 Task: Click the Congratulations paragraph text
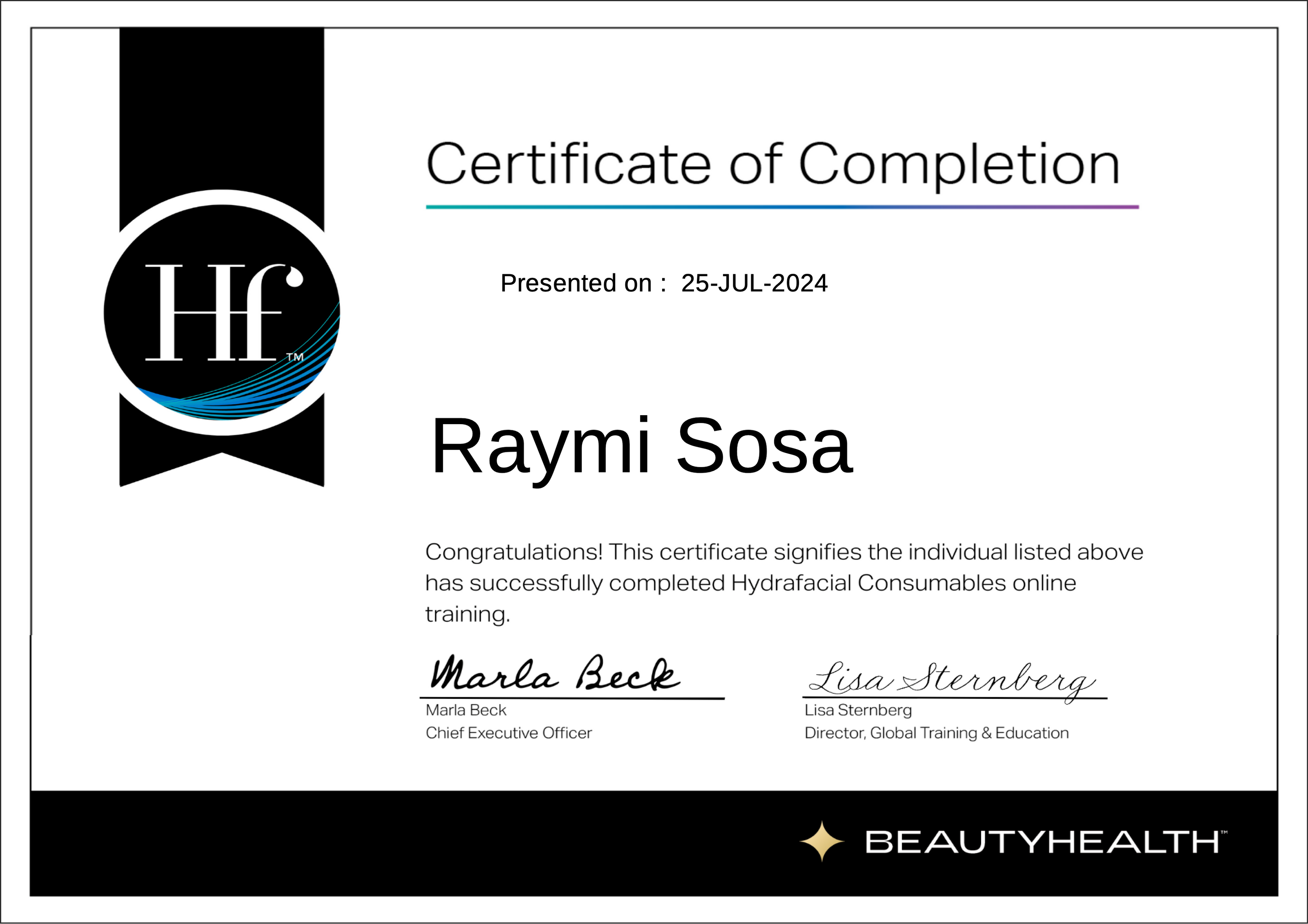coord(784,552)
